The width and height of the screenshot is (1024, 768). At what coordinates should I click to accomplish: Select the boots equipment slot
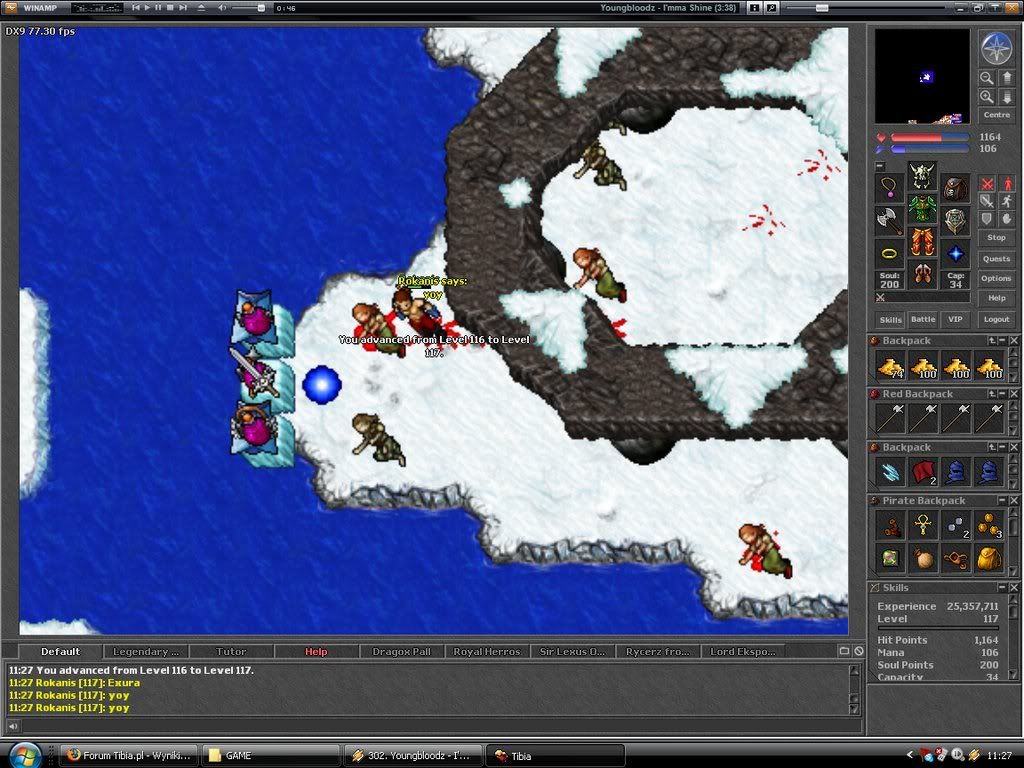tap(922, 274)
